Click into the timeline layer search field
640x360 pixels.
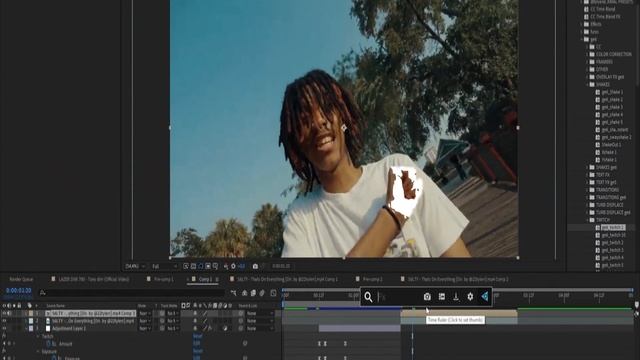(x=131, y=293)
